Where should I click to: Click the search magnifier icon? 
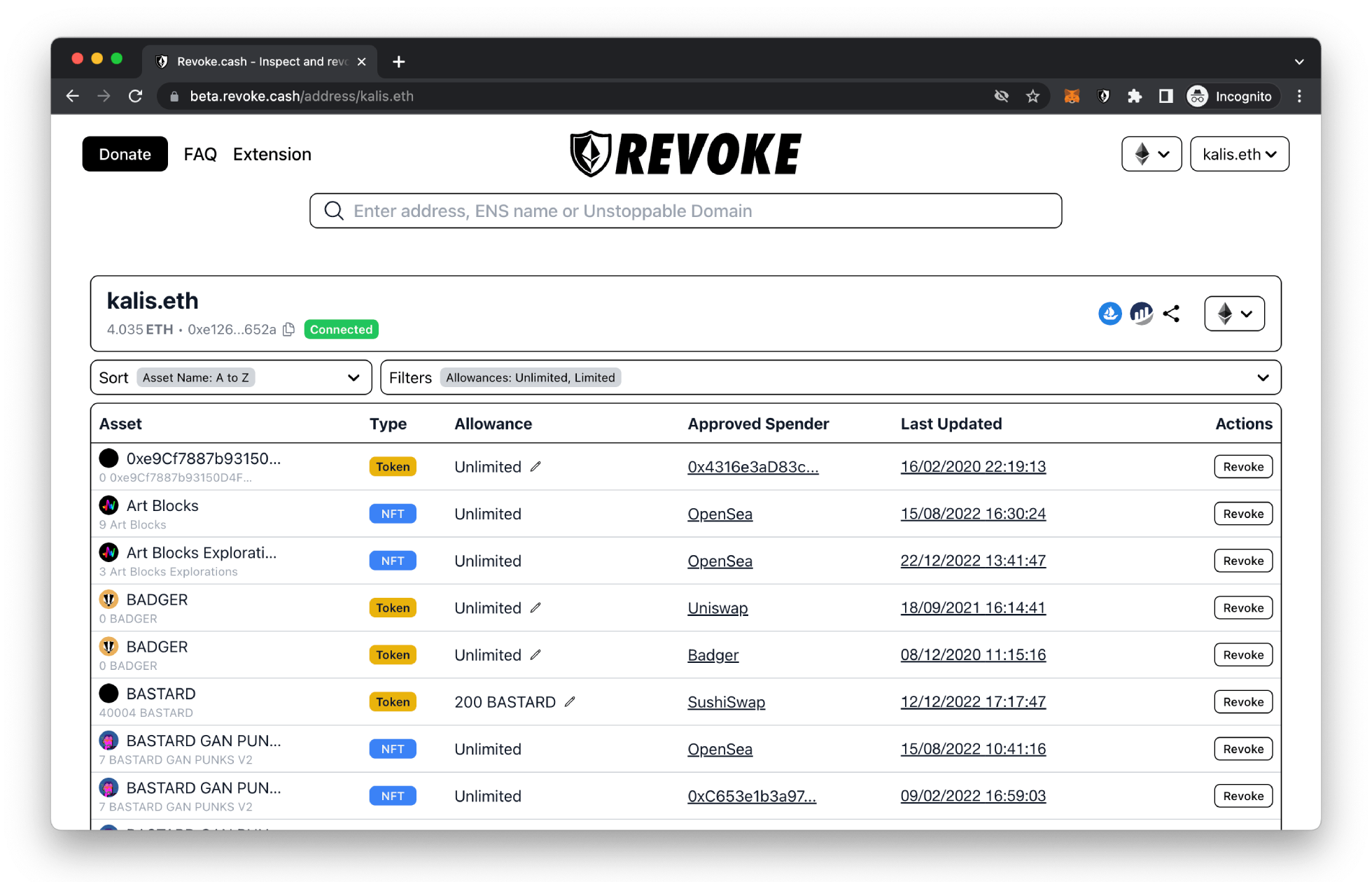click(334, 211)
